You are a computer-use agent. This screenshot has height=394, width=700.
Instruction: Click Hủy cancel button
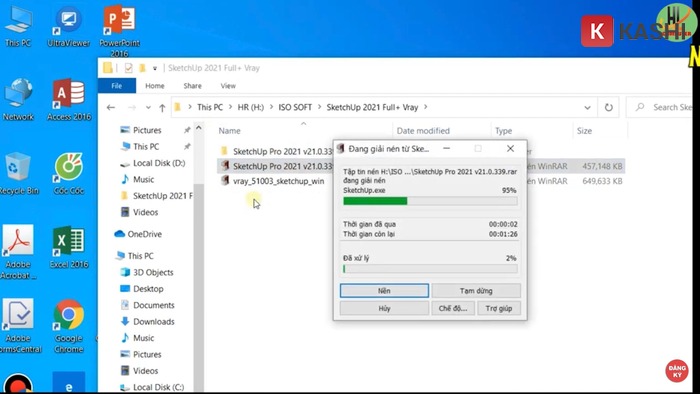[x=384, y=308]
